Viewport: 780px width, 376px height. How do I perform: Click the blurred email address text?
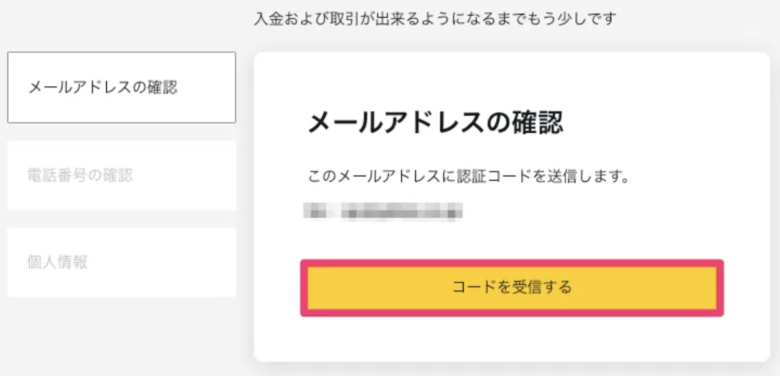pos(383,210)
